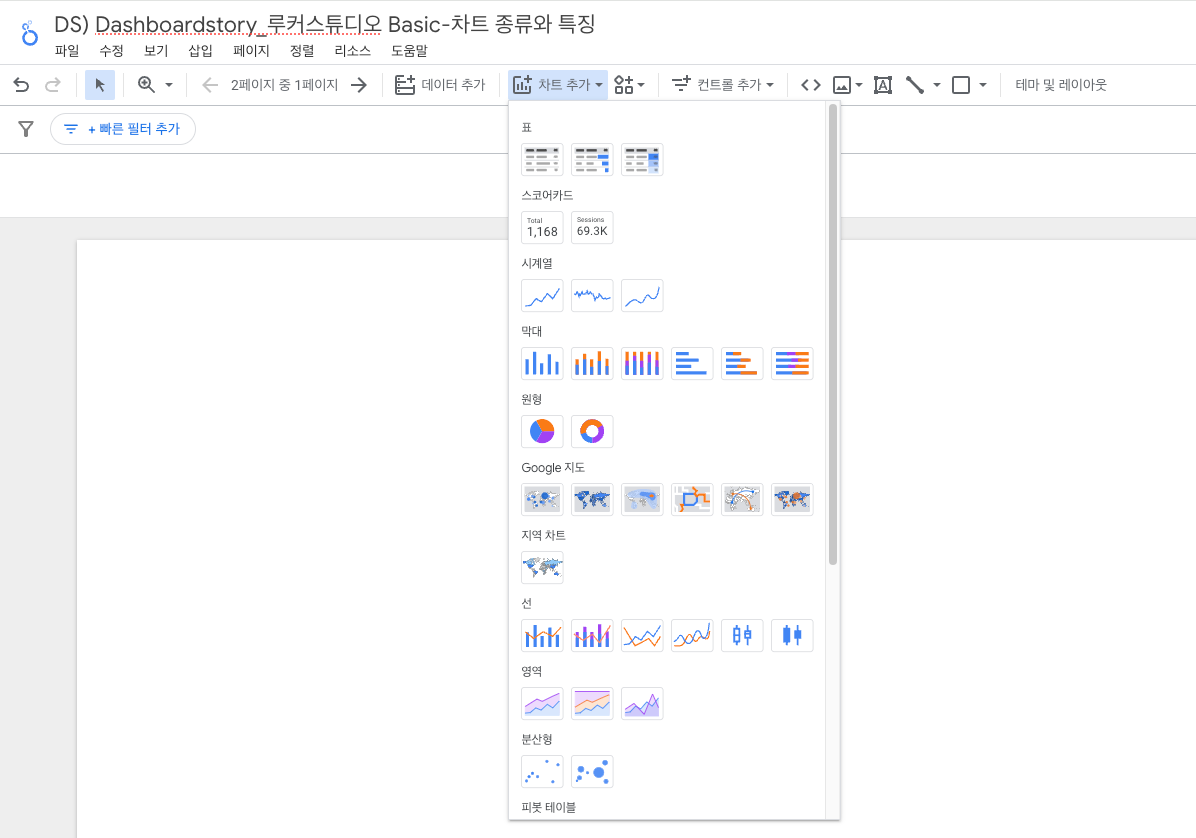Insert a line chart
Screen dimensions: 1196x838
642,635
